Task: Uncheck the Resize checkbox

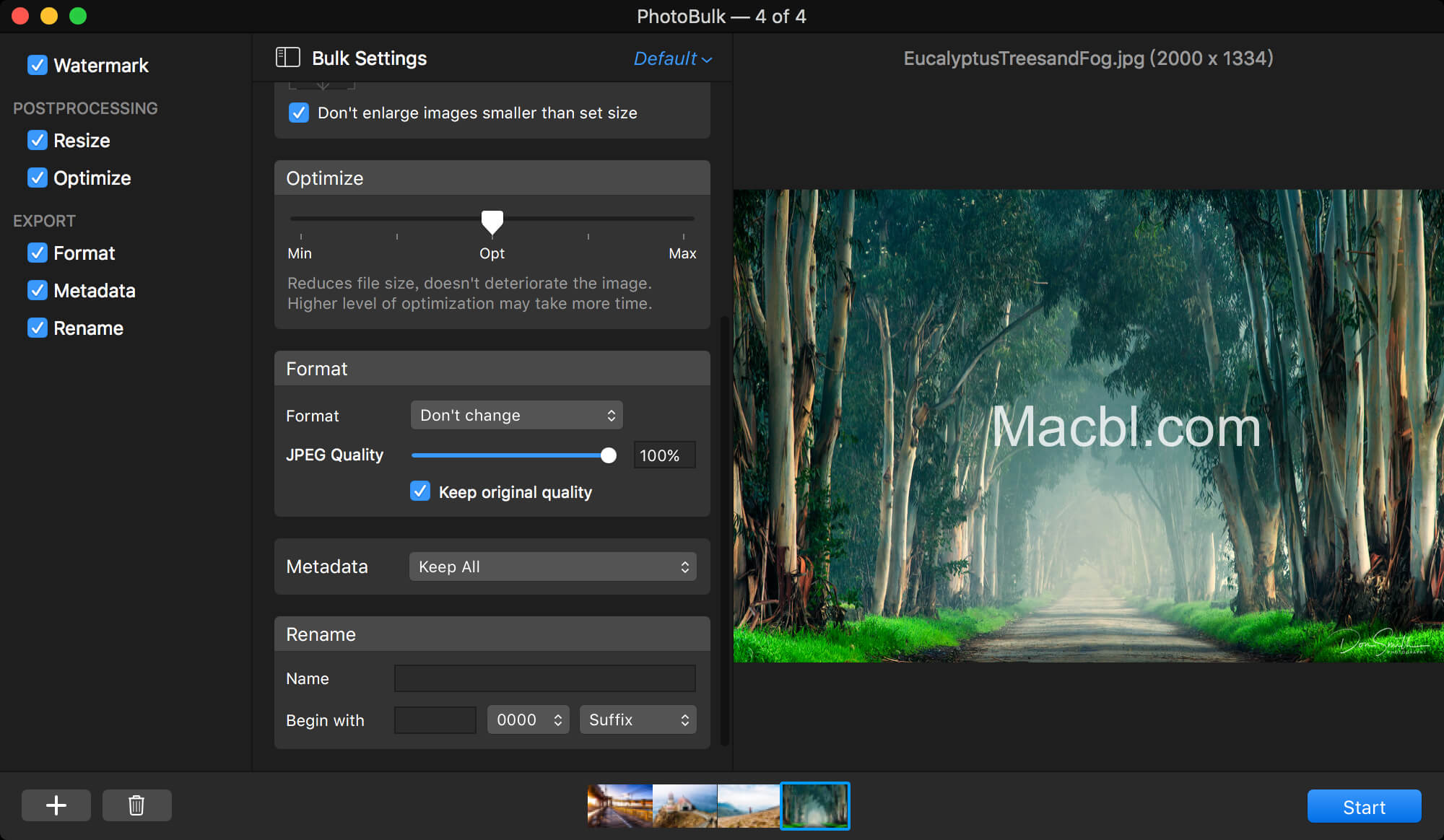Action: click(x=38, y=140)
